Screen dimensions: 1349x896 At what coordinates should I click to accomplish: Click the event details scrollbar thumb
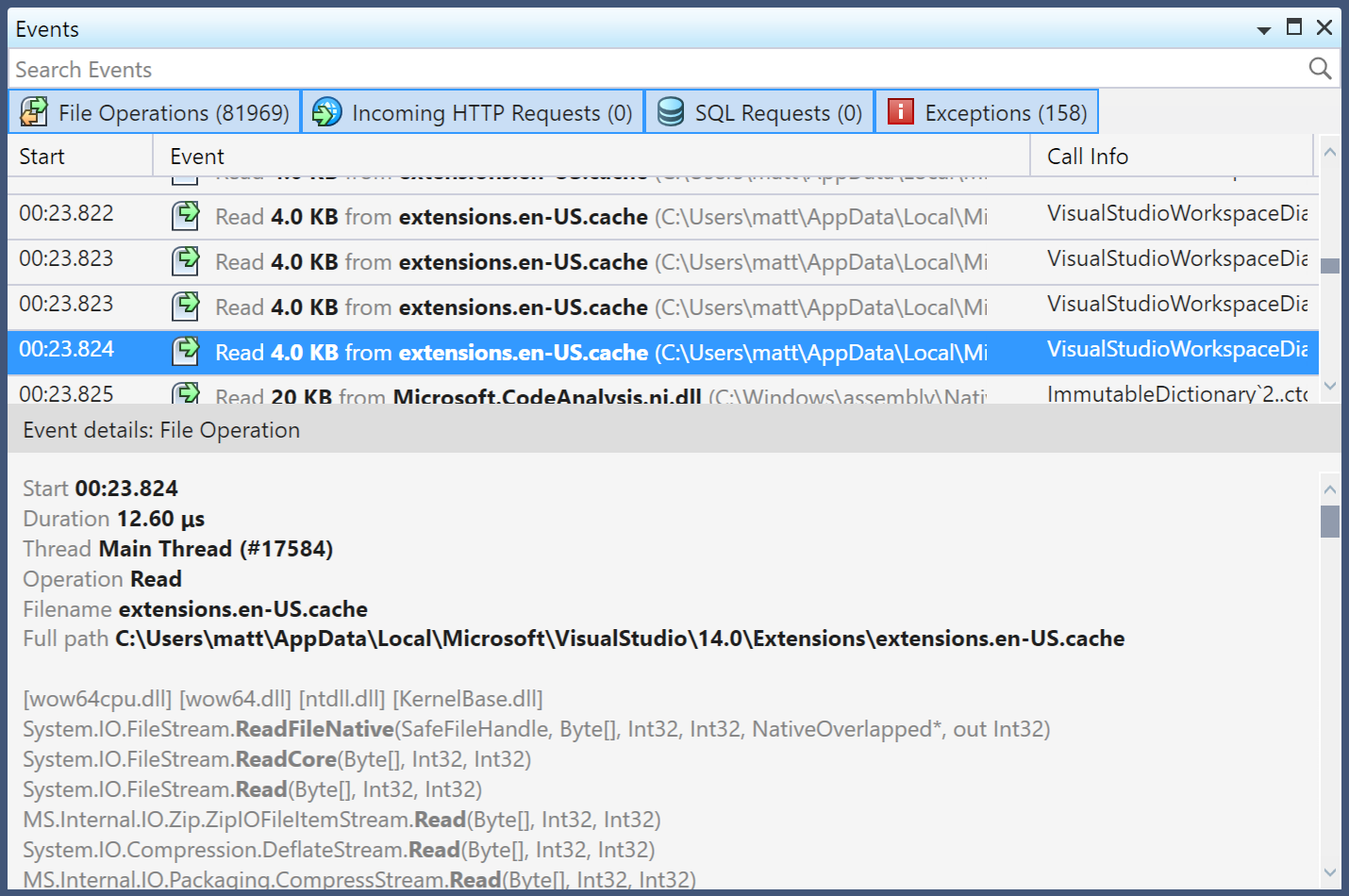click(1330, 522)
